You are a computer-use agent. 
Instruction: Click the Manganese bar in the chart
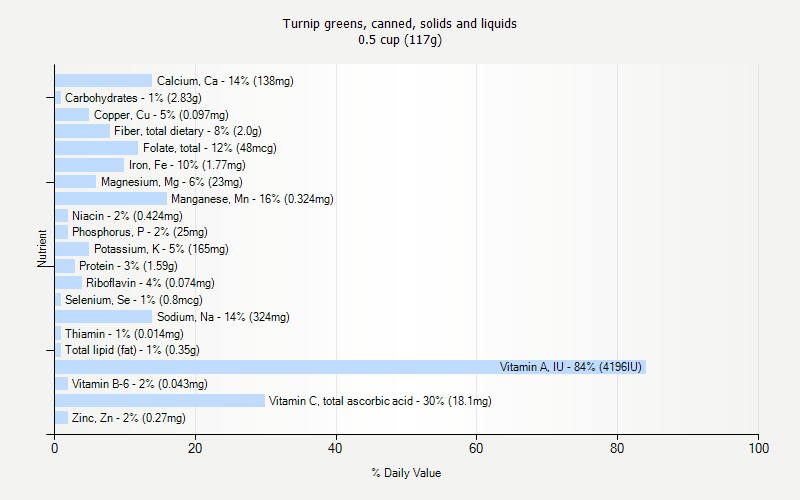click(x=111, y=198)
